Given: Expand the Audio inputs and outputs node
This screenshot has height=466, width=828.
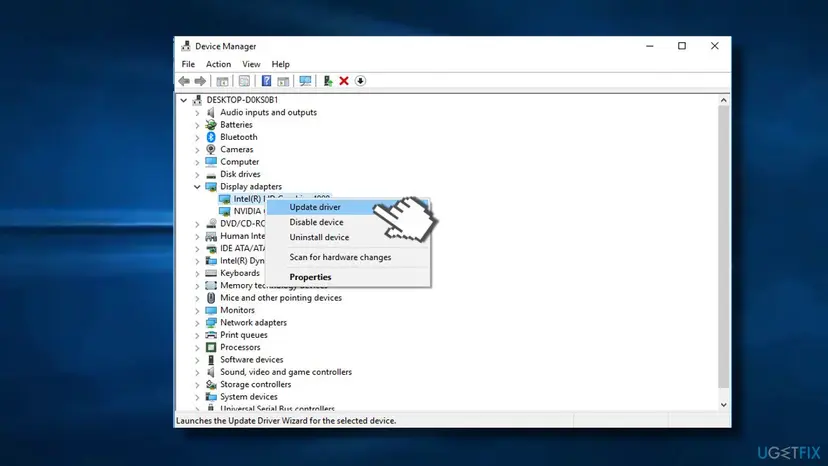Looking at the screenshot, I should (197, 113).
